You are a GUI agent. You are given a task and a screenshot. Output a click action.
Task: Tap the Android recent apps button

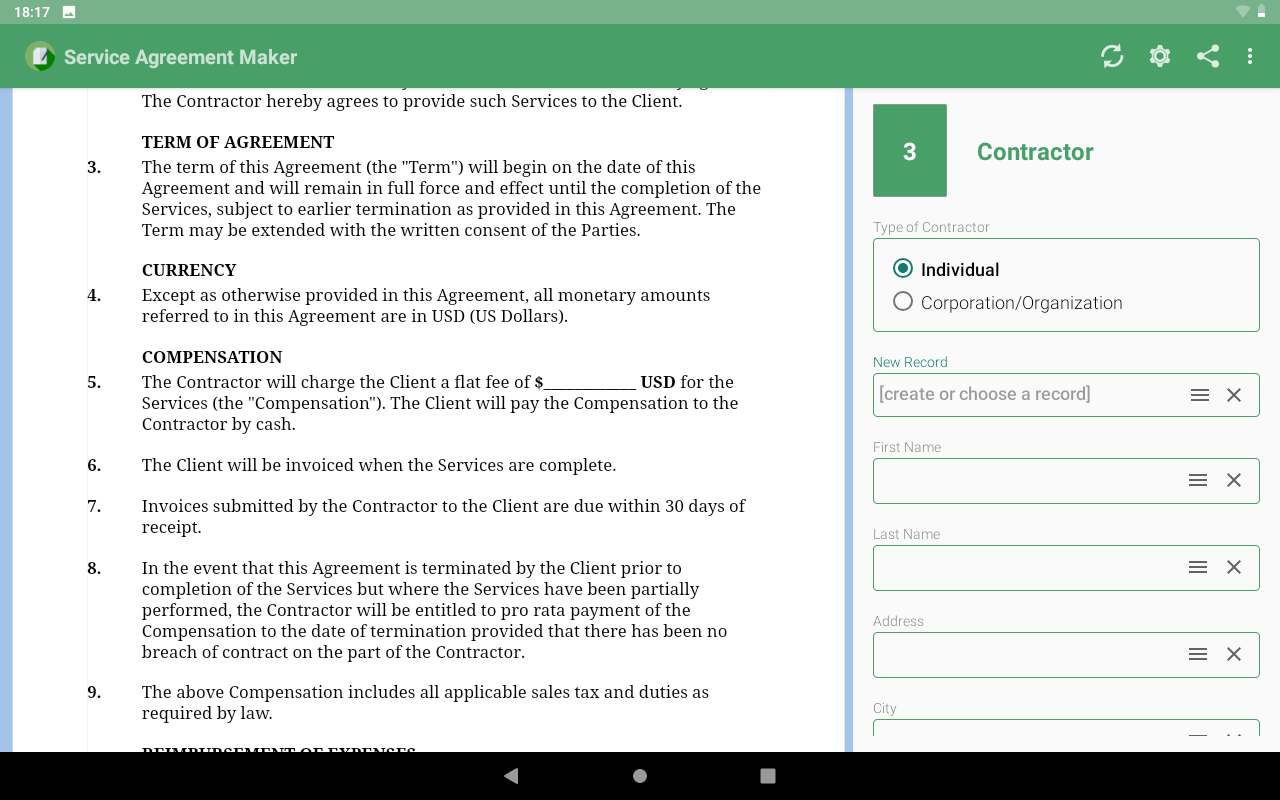click(x=768, y=776)
